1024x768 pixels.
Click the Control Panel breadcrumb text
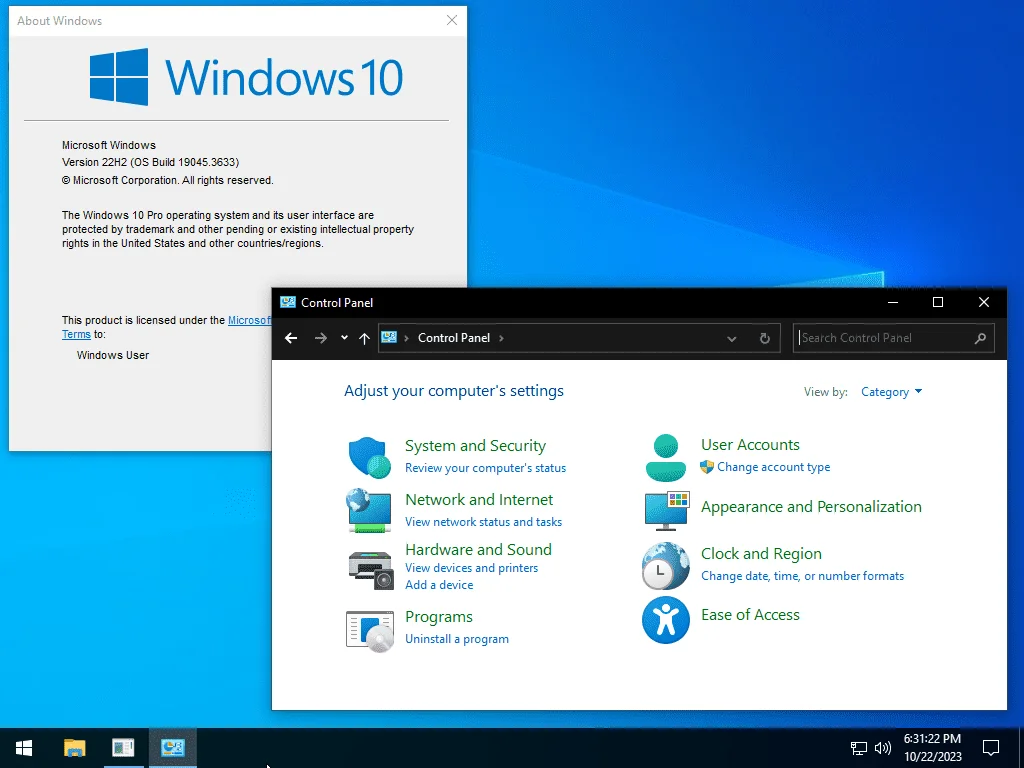coord(454,338)
